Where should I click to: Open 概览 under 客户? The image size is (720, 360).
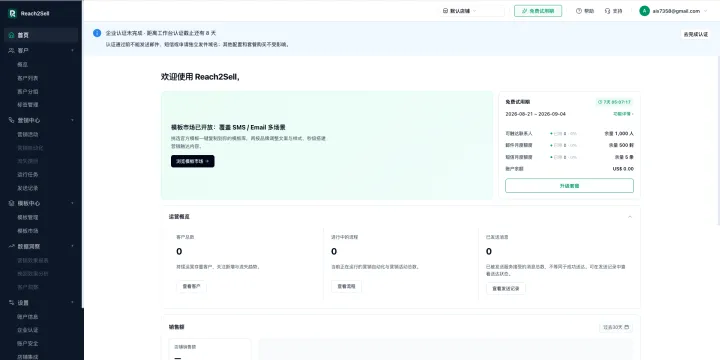22,65
